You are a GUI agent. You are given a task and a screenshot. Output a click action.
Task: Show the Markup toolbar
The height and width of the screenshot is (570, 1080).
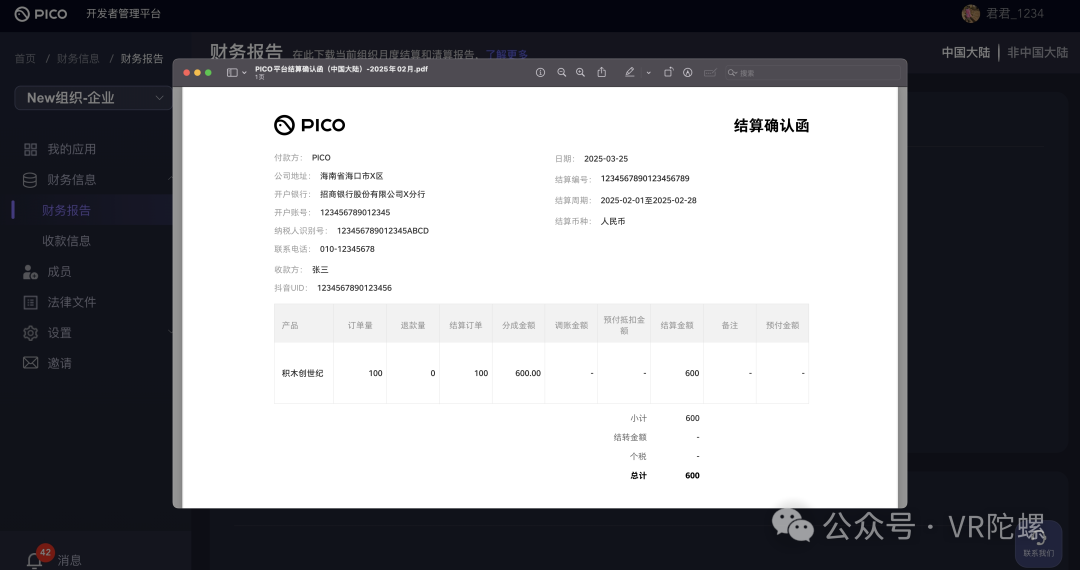687,72
